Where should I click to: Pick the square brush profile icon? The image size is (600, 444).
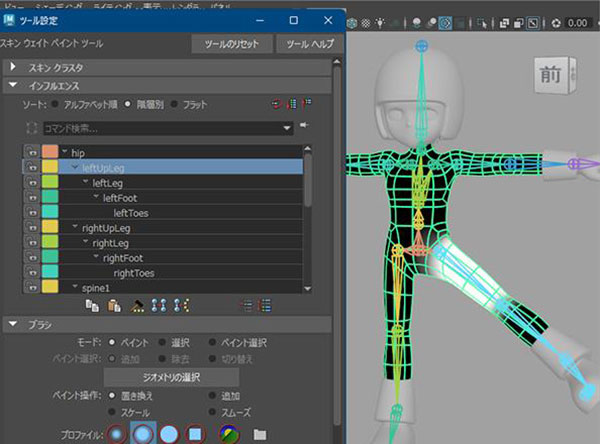coord(197,433)
